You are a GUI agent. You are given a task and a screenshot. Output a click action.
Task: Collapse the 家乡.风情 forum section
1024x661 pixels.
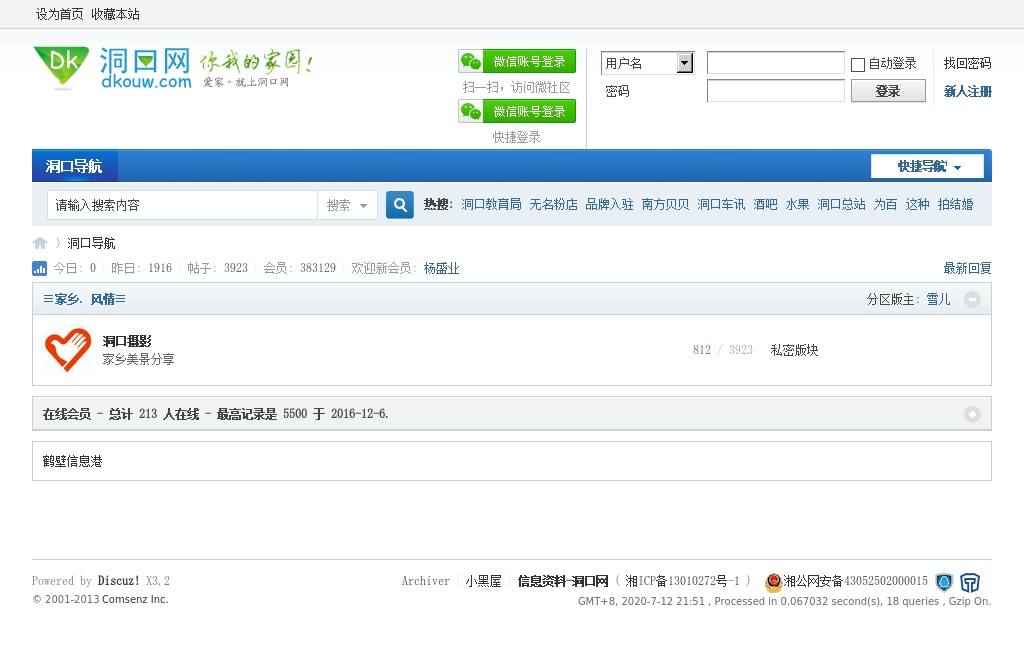(x=972, y=299)
